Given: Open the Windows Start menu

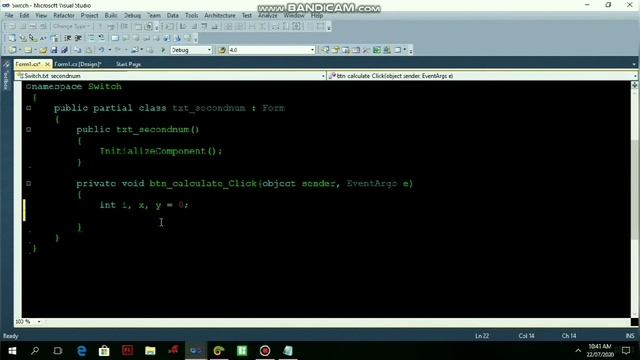Looking at the screenshot, I should pyautogui.click(x=12, y=351).
